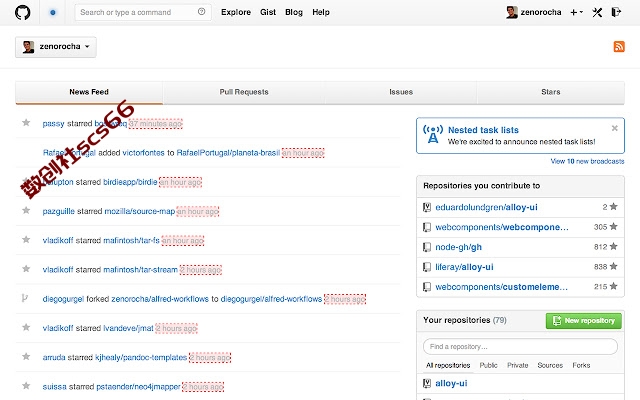Click the New repository button

click(584, 321)
